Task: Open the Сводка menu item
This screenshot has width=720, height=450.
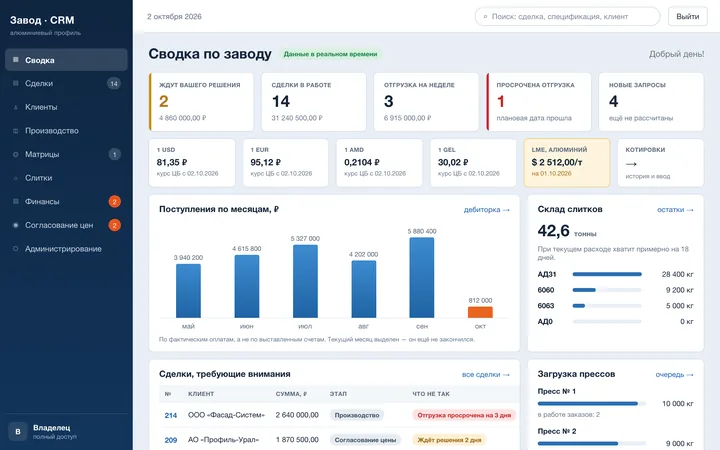Action: (66, 60)
